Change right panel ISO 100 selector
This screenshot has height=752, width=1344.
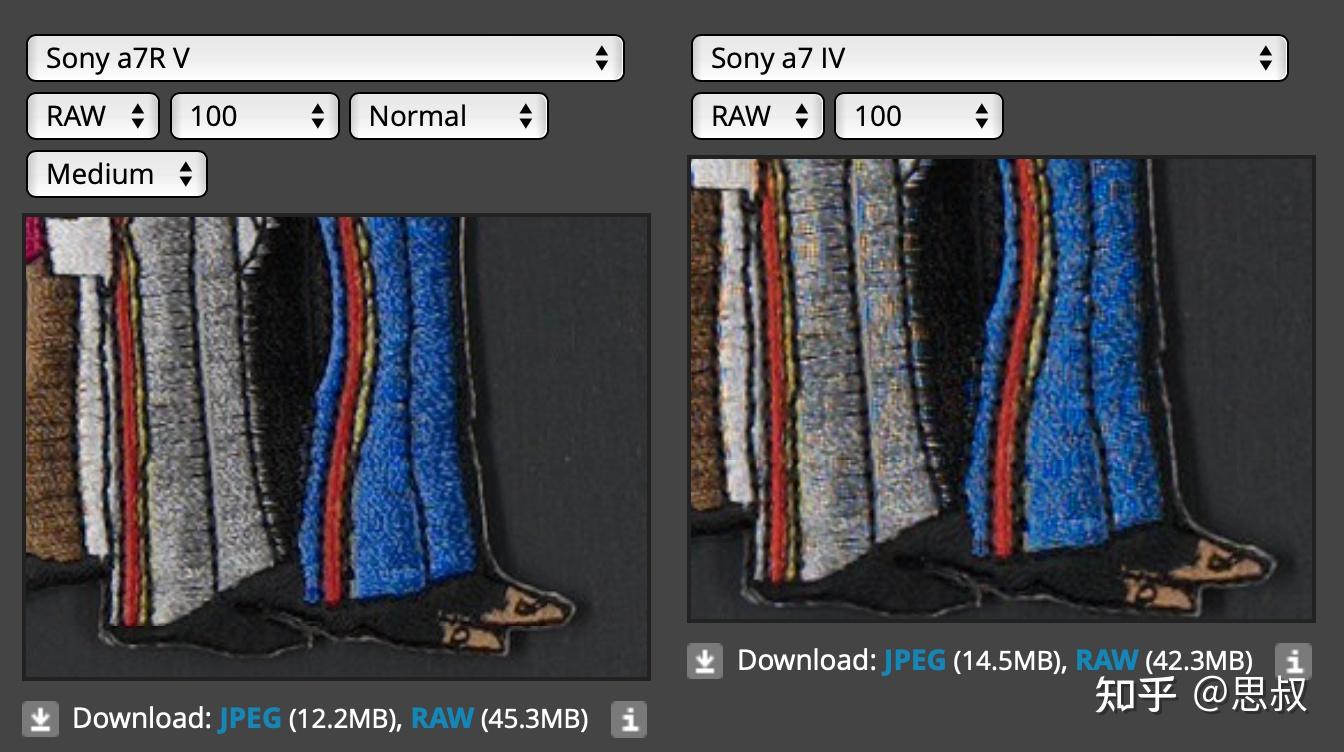click(918, 116)
